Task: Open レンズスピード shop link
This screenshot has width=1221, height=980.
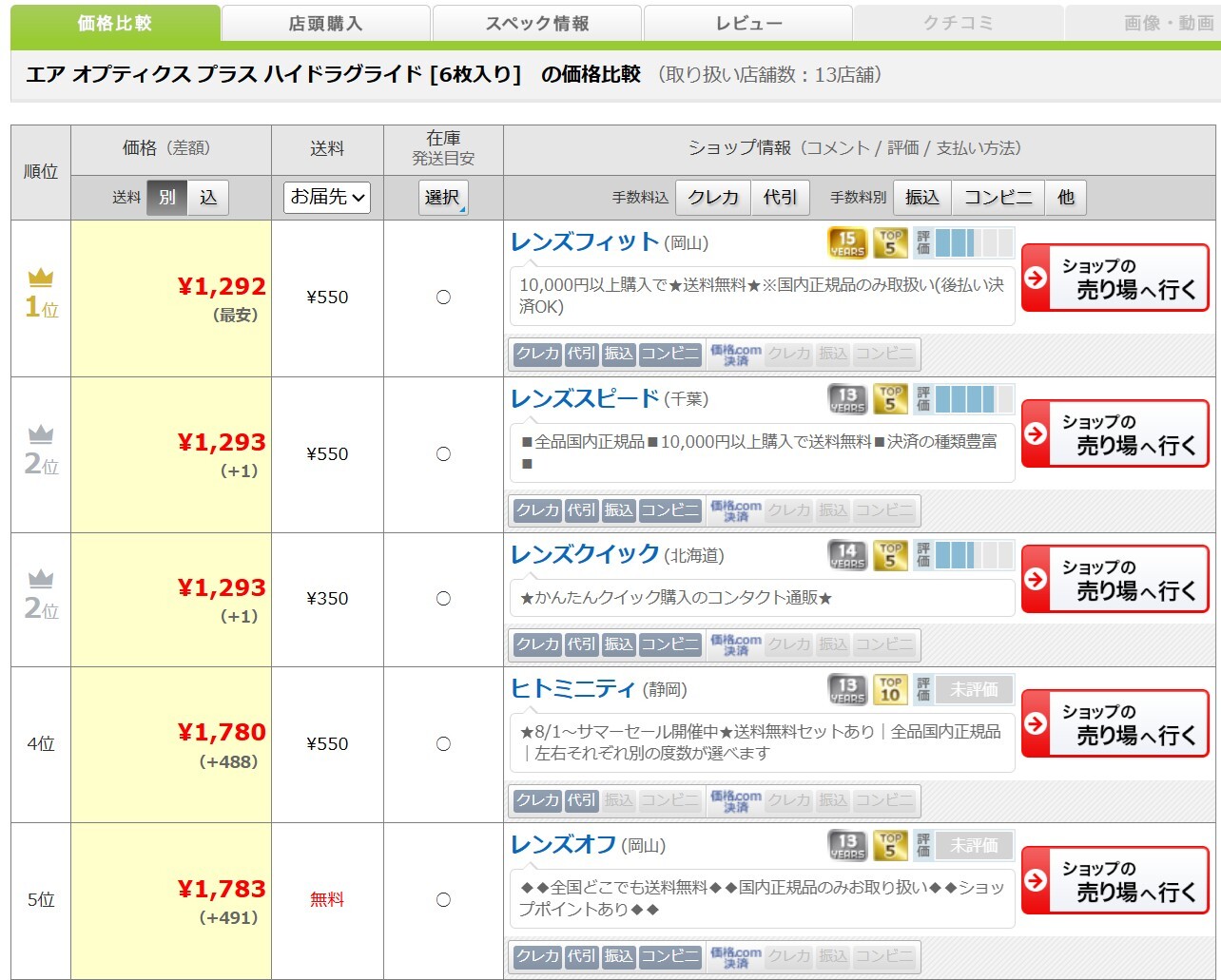Action: [585, 398]
